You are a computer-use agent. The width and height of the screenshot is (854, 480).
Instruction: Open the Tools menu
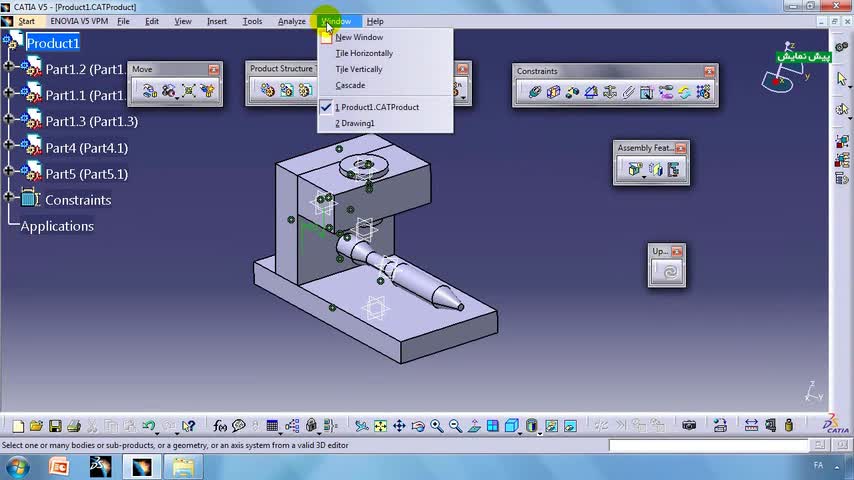(252, 21)
